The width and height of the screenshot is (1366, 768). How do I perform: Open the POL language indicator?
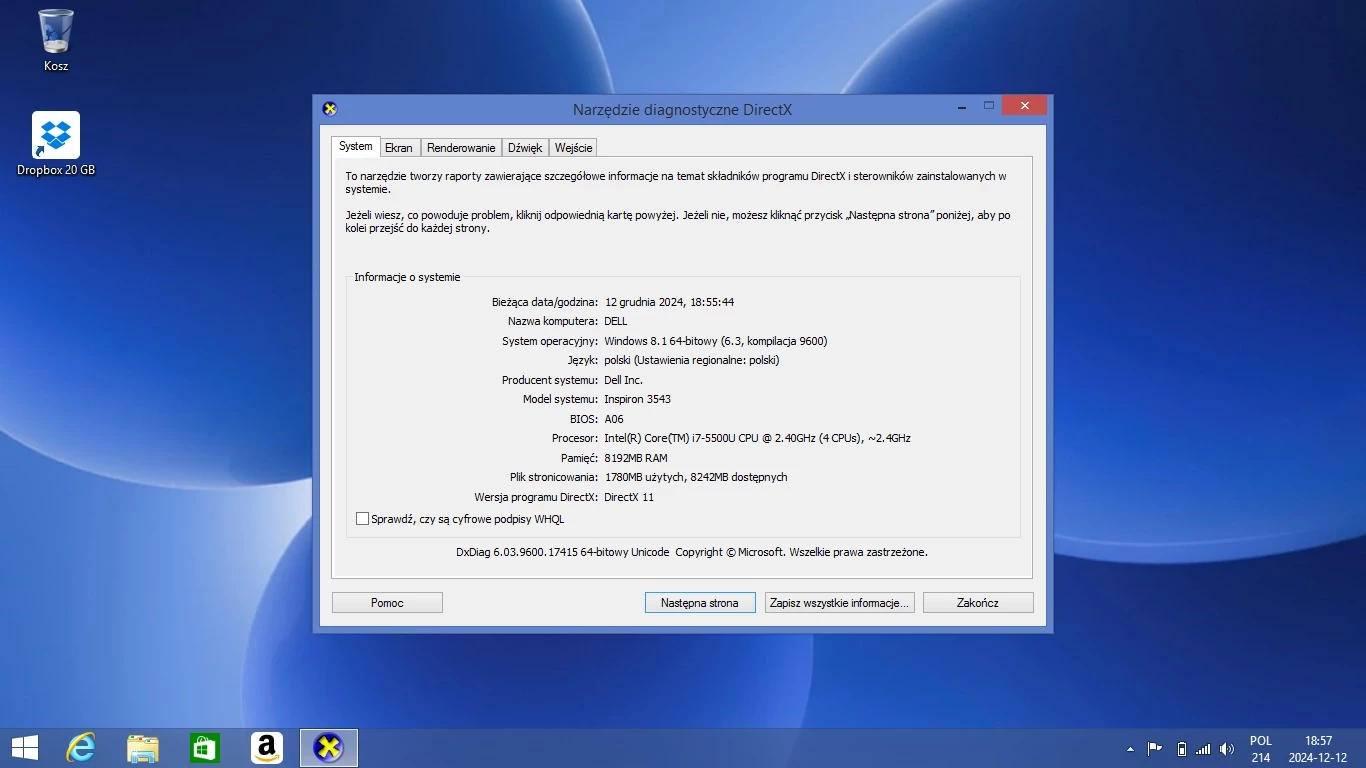point(1261,748)
